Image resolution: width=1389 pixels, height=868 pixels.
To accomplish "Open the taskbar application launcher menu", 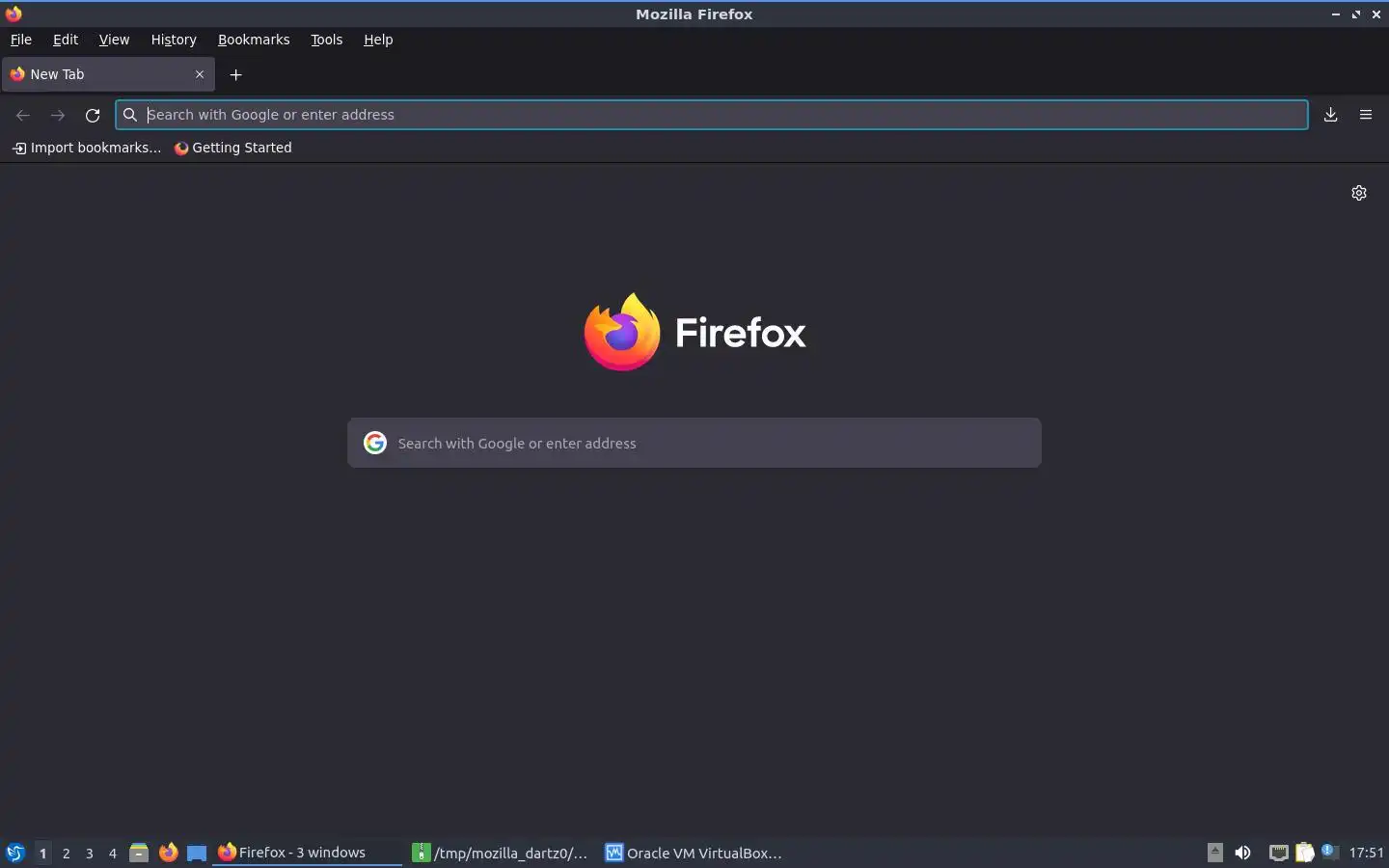I will (x=14, y=853).
